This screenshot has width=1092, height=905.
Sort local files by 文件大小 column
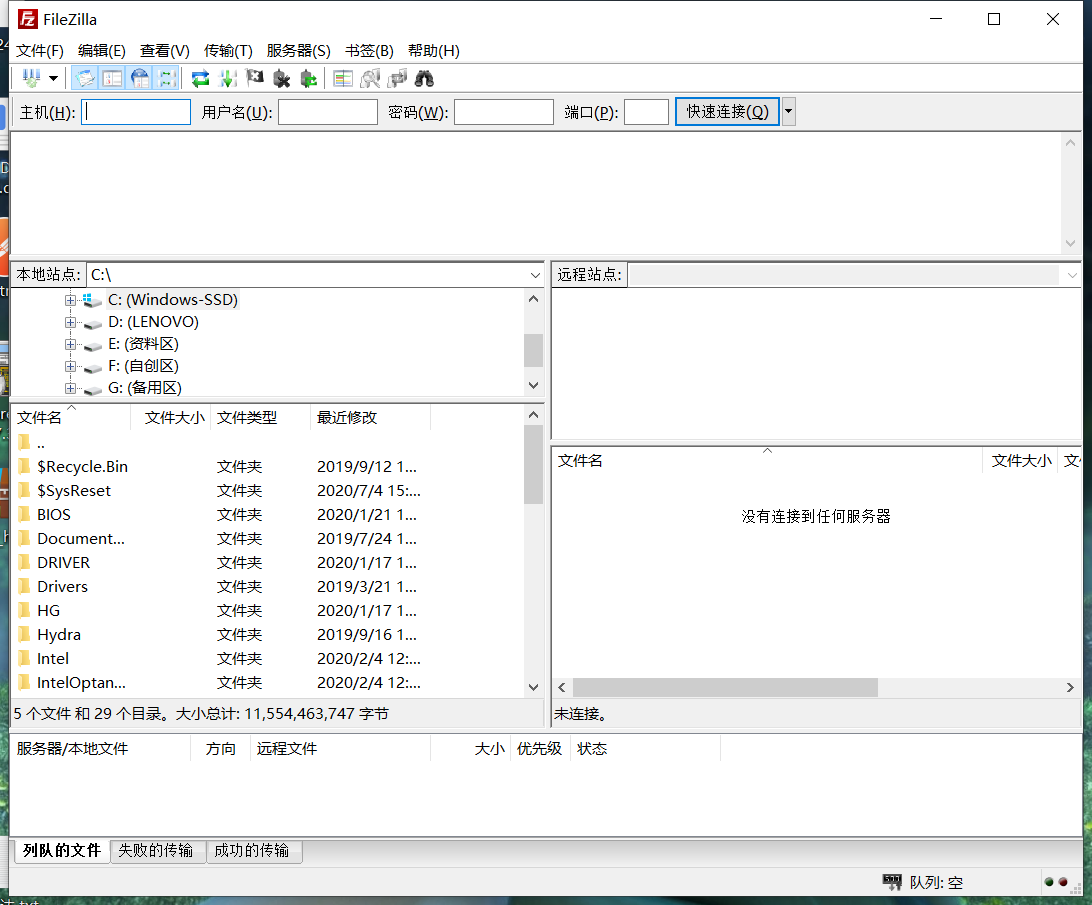coord(171,418)
